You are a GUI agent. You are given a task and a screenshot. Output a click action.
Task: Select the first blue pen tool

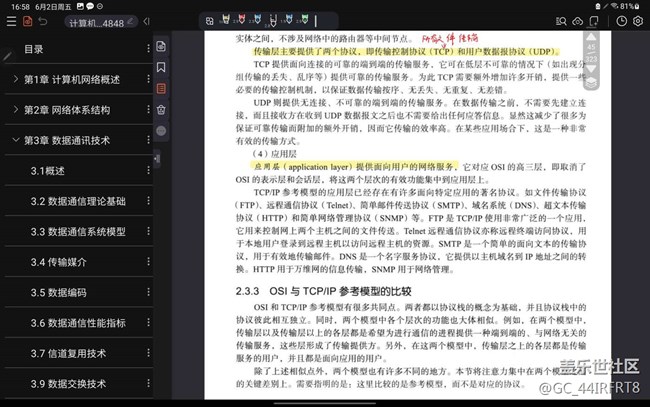coord(257,19)
